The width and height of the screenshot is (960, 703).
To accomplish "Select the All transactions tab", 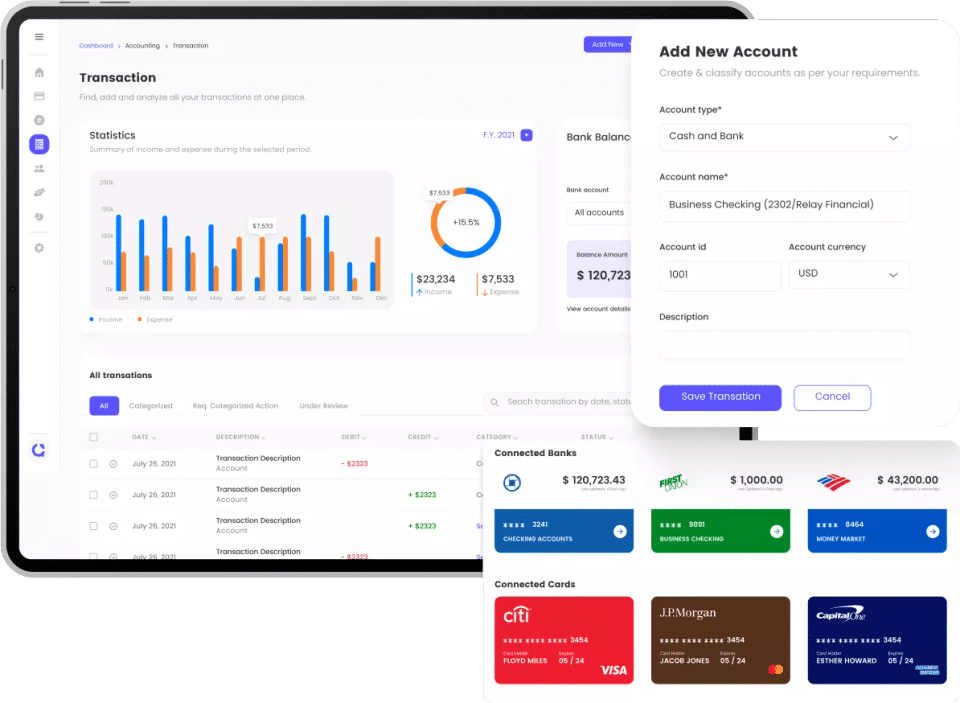I will 104,406.
